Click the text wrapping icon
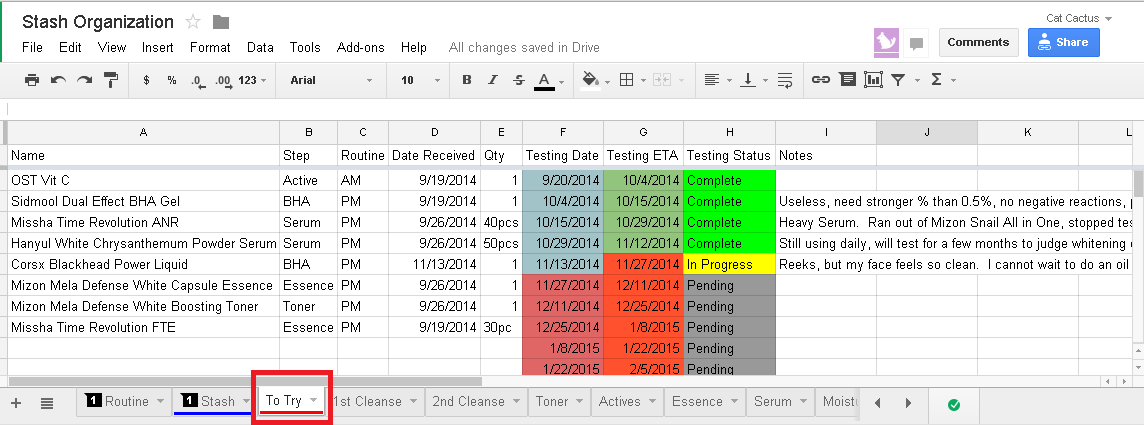This screenshot has height=425, width=1144. (x=785, y=80)
